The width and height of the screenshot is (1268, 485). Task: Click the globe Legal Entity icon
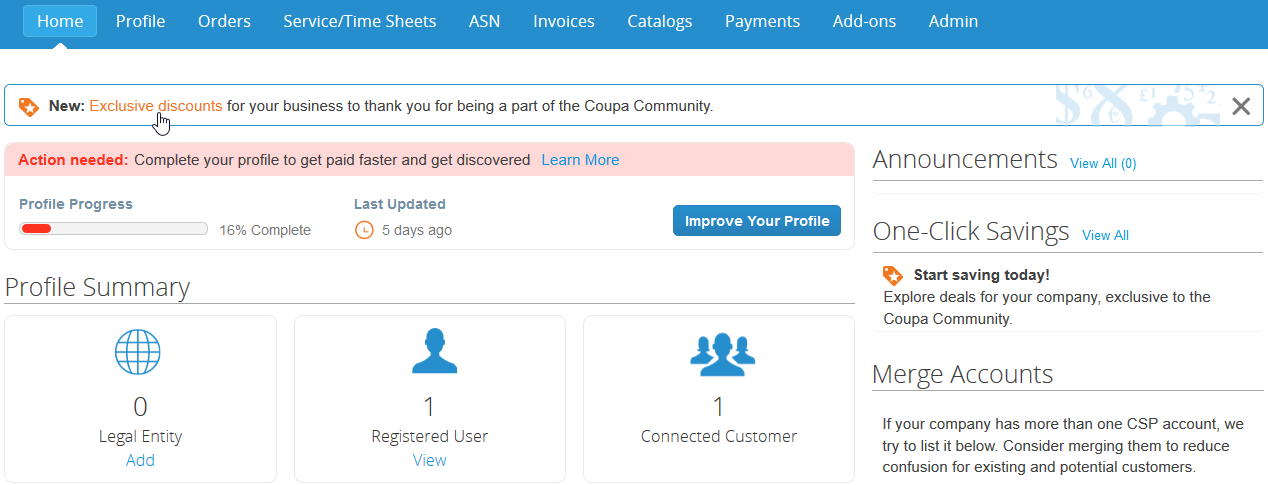click(138, 352)
